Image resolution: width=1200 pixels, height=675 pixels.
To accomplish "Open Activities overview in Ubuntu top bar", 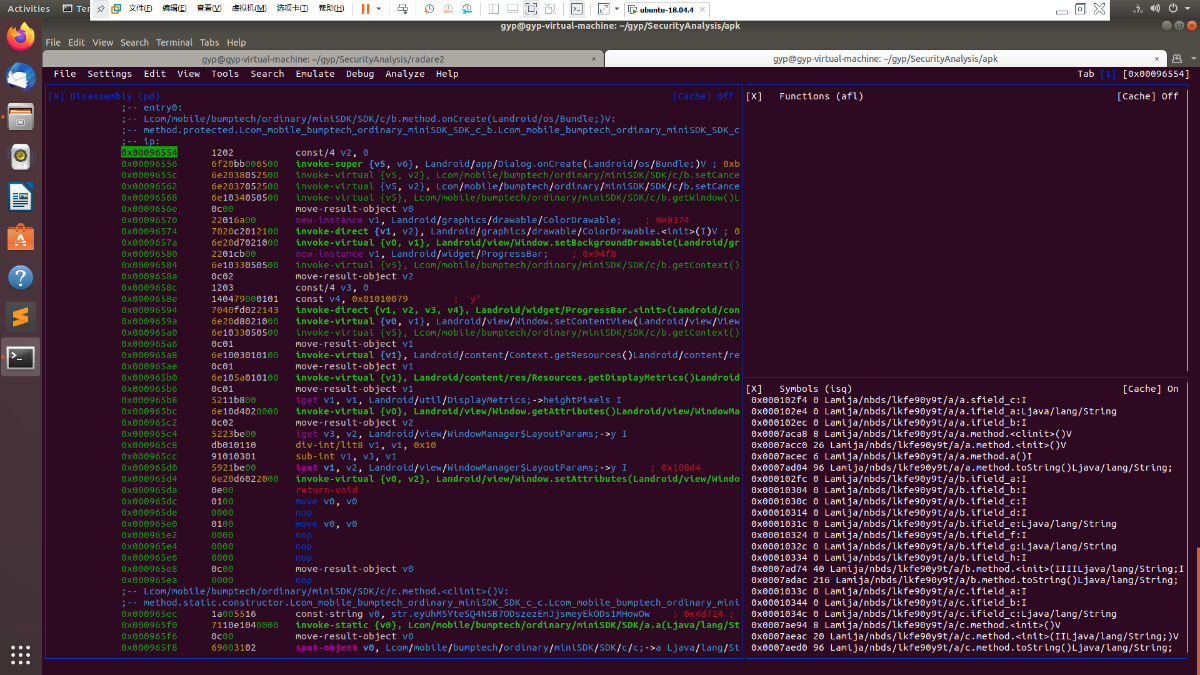I will point(29,8).
